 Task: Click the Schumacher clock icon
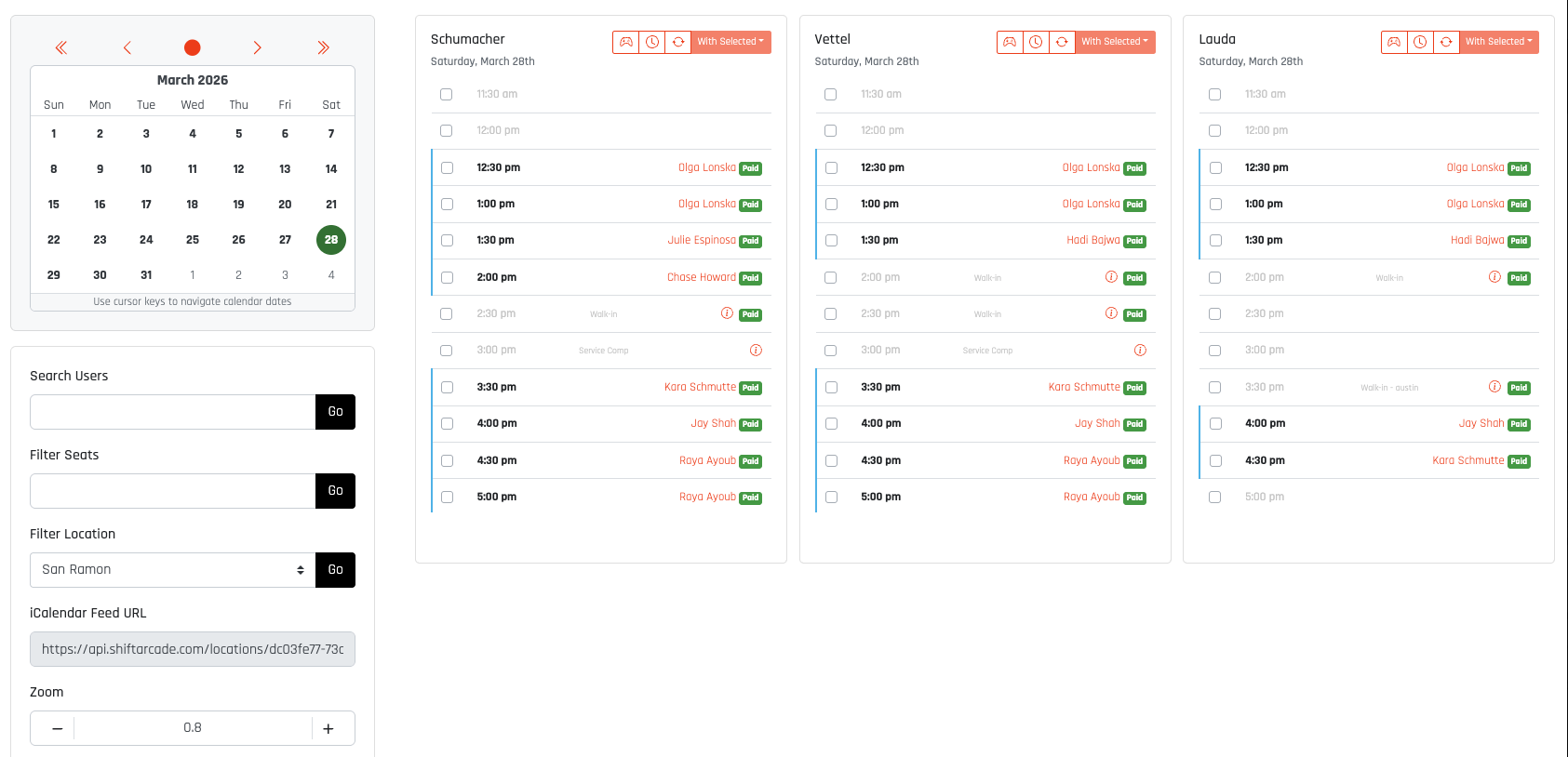pos(652,42)
